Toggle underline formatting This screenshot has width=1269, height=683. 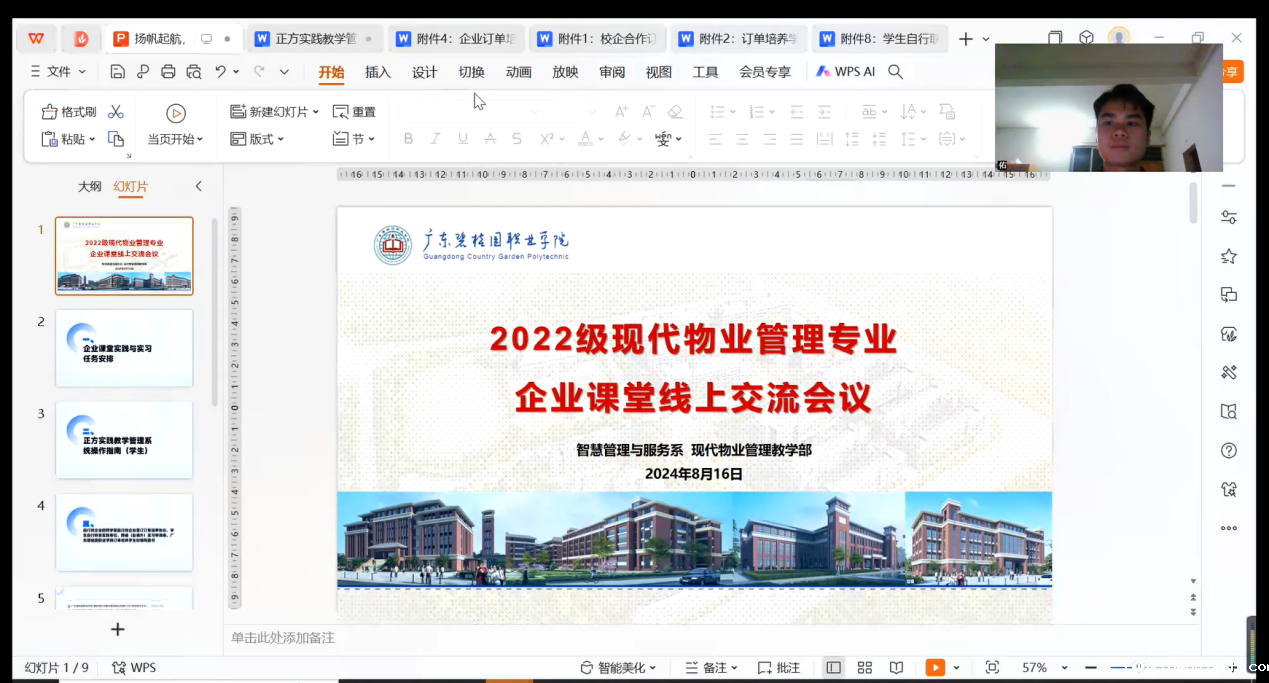461,138
